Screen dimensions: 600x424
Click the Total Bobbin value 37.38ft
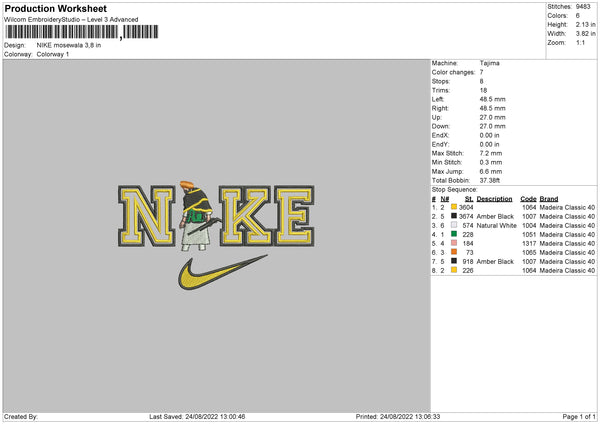click(490, 180)
